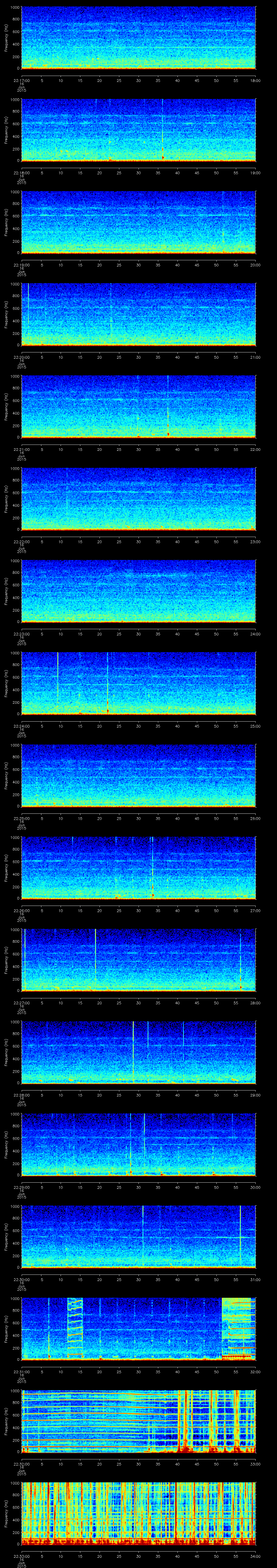Select the spectrogram panel beginning at 22:32:00
The height and width of the screenshot is (1568, 277).
pyautogui.click(x=138, y=1421)
